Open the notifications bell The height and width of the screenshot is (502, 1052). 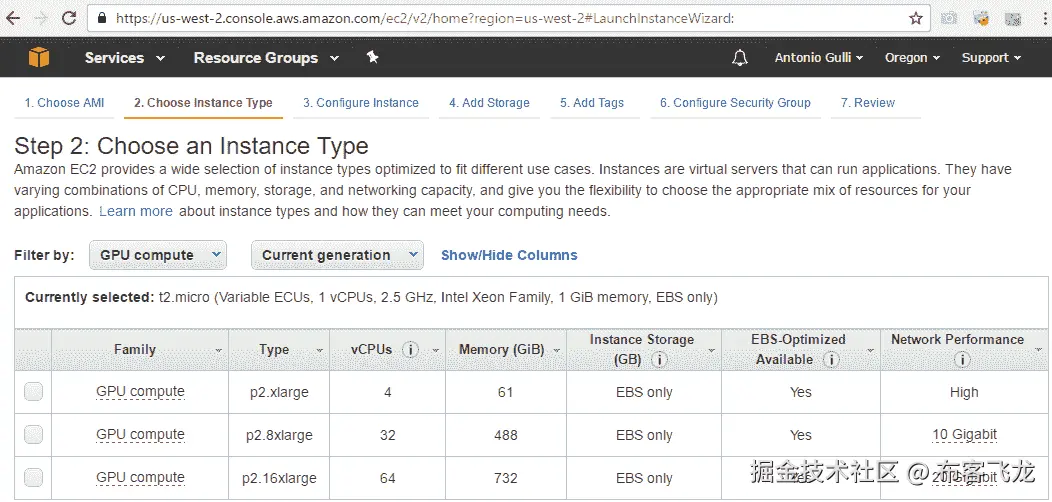740,58
